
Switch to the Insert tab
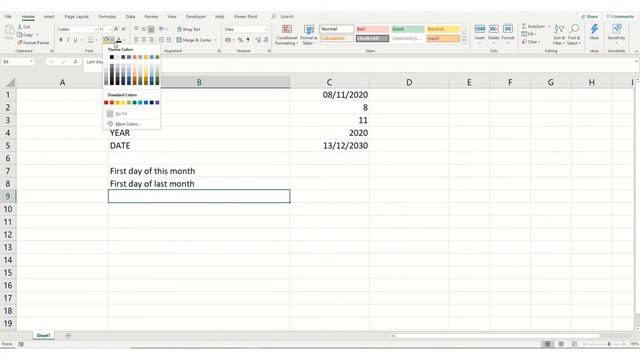pyautogui.click(x=49, y=17)
